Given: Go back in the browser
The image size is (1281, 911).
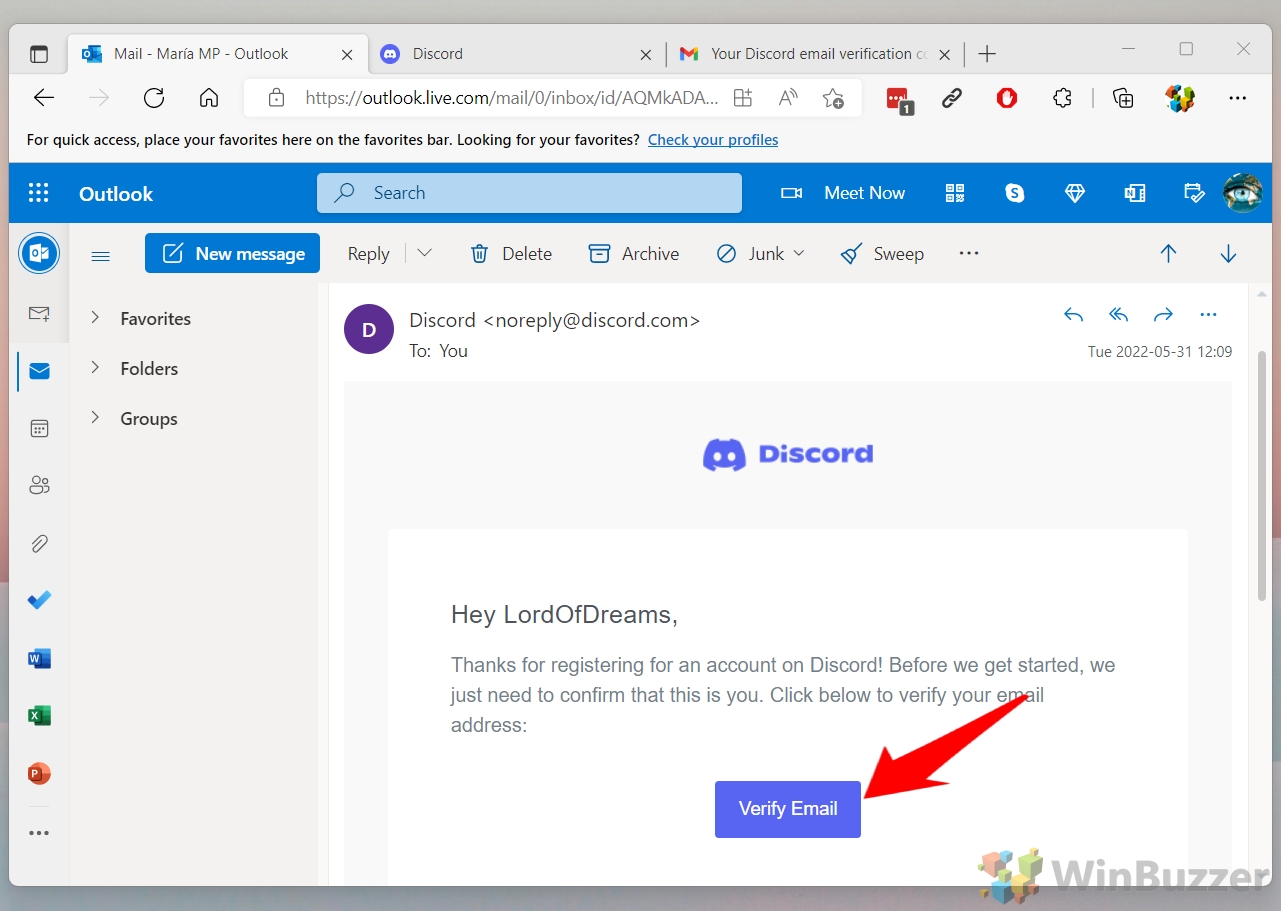Looking at the screenshot, I should (44, 97).
